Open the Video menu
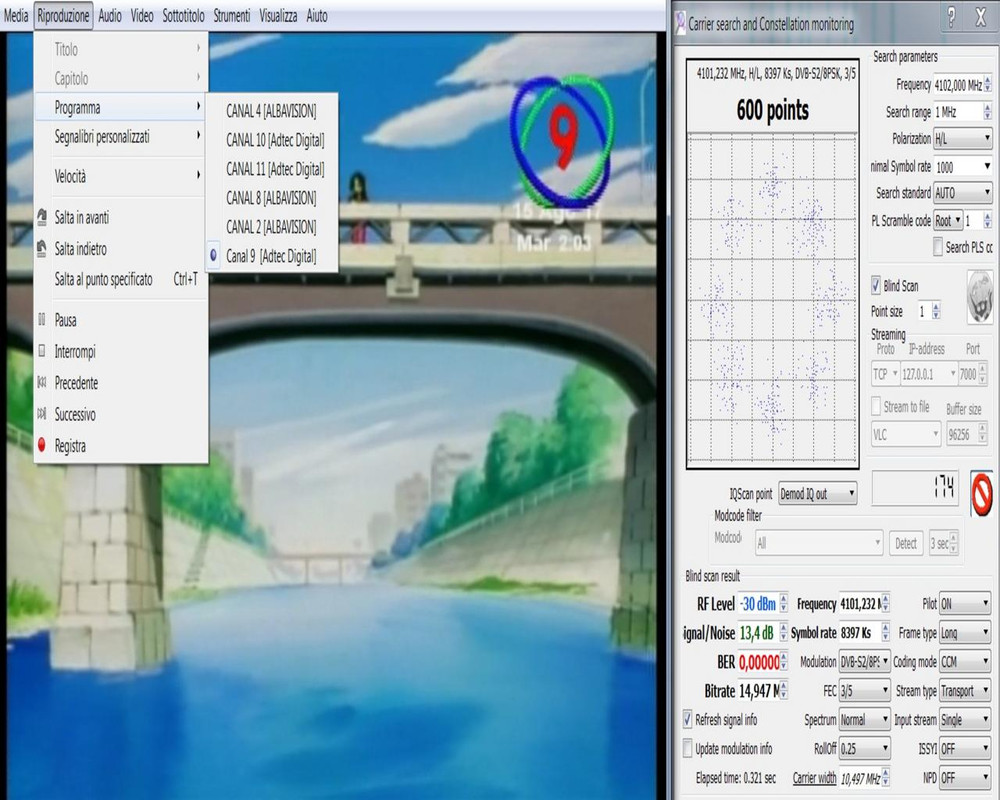 pos(142,16)
